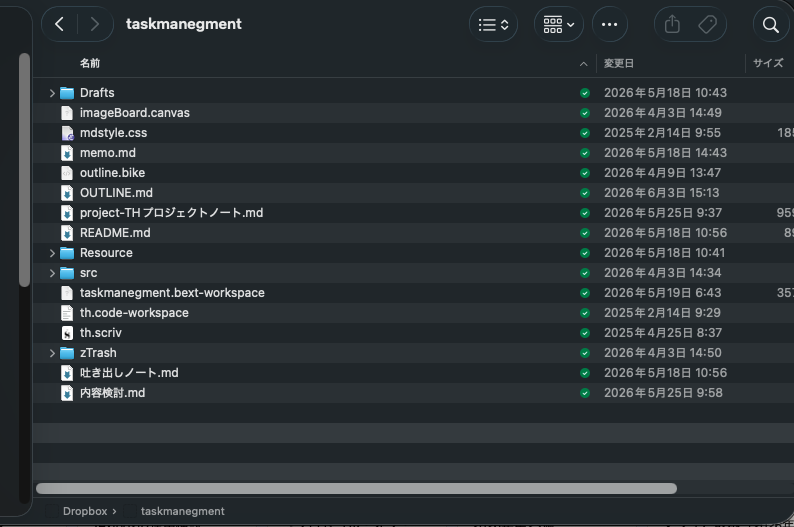
Task: Click the sync status badge for Drafts
Action: point(584,93)
